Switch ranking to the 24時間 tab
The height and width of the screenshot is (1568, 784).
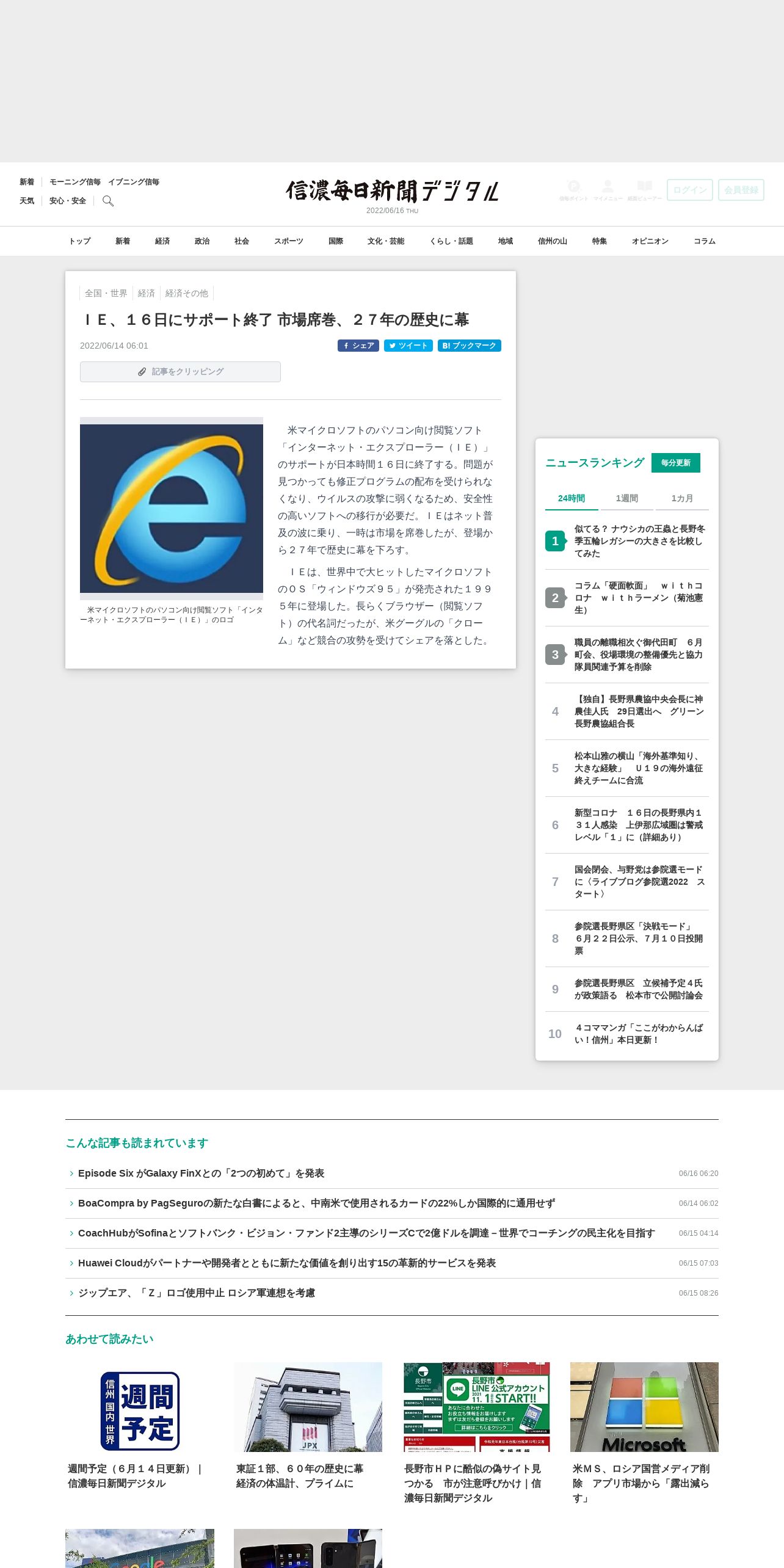pos(572,498)
